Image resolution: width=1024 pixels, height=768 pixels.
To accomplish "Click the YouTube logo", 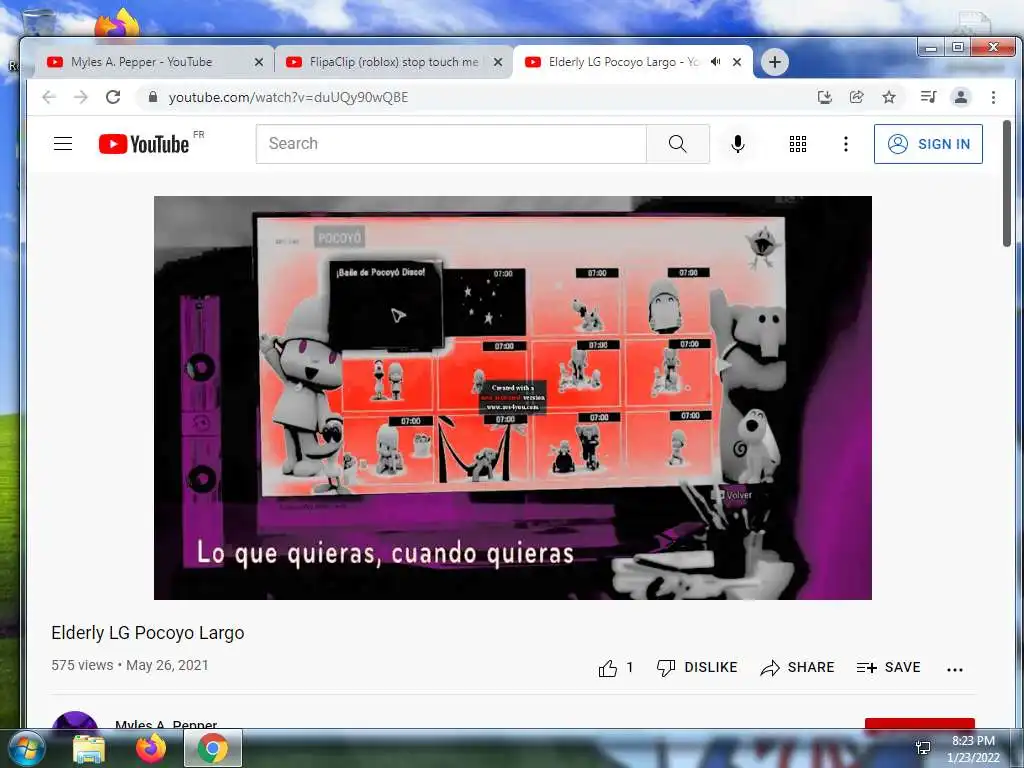I will pos(144,144).
